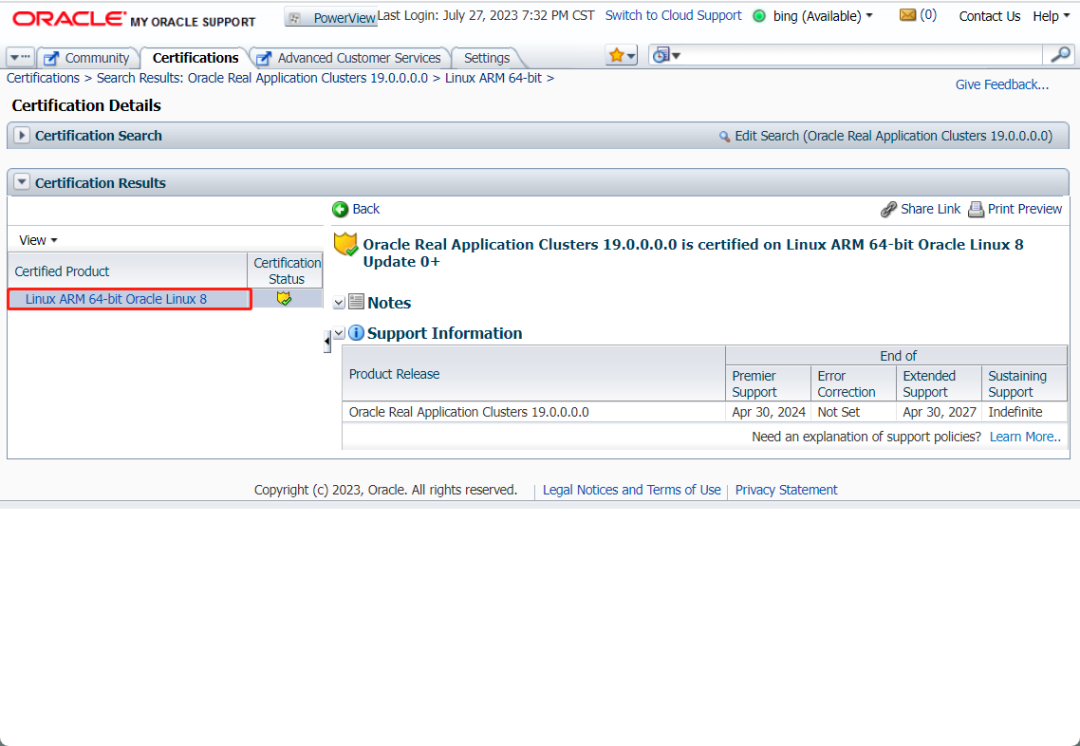The width and height of the screenshot is (1080, 746).
Task: Collapse the Support Information section arrow
Action: tap(338, 333)
